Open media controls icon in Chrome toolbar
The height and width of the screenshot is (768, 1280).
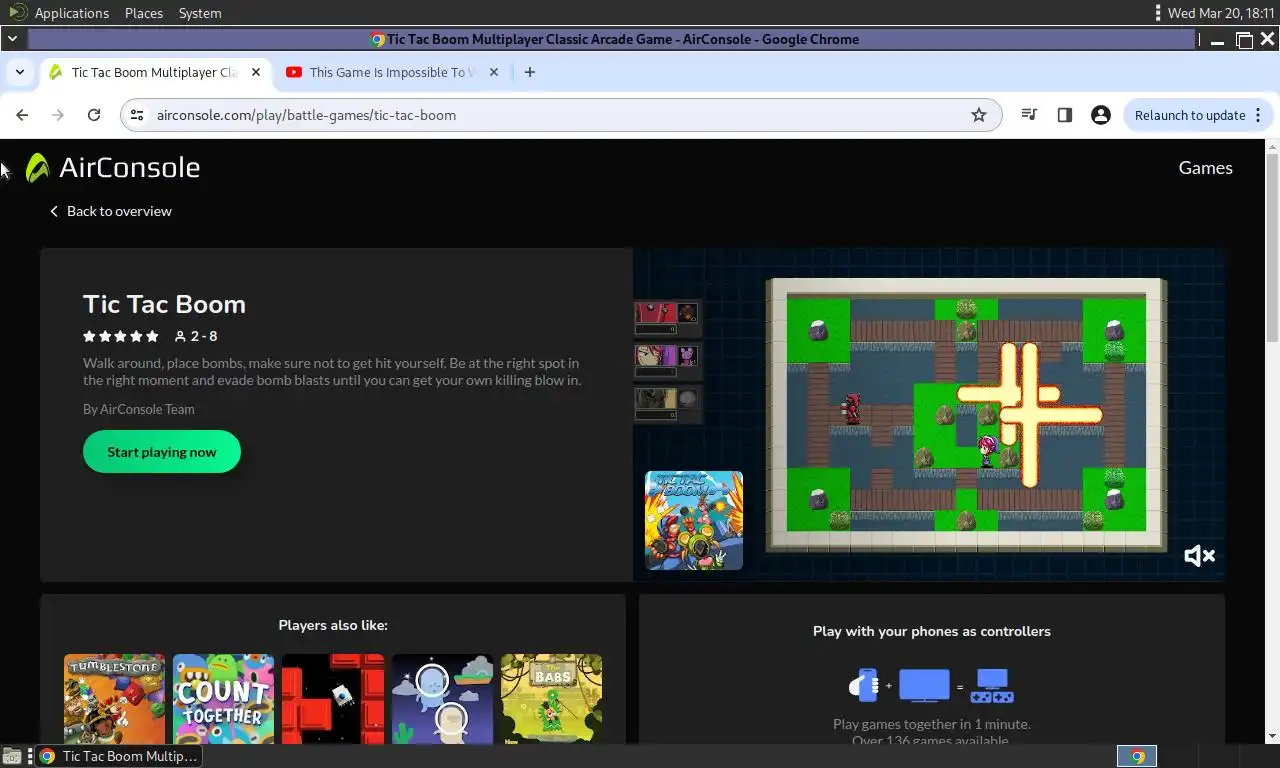pos(1028,115)
